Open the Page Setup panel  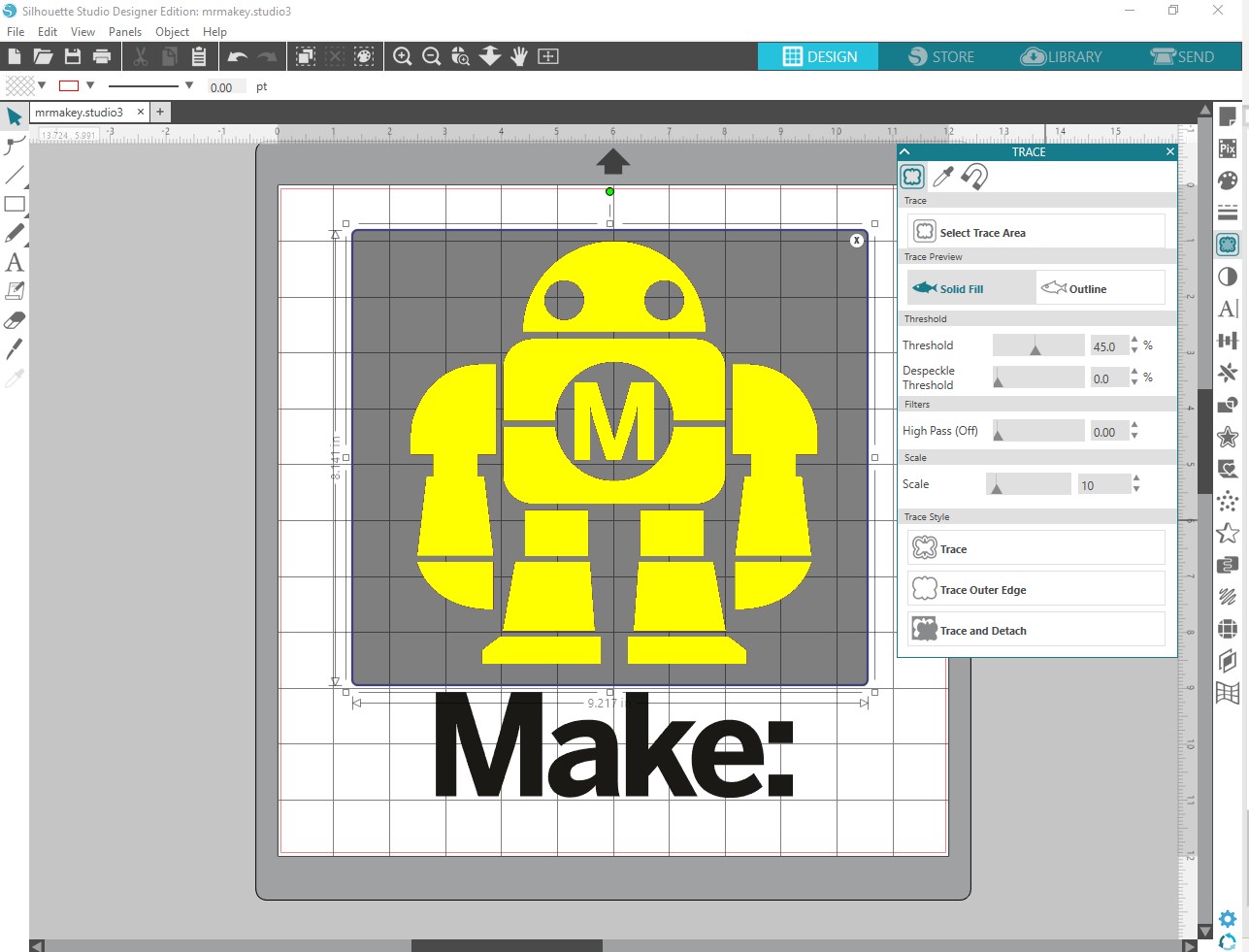click(x=1228, y=116)
